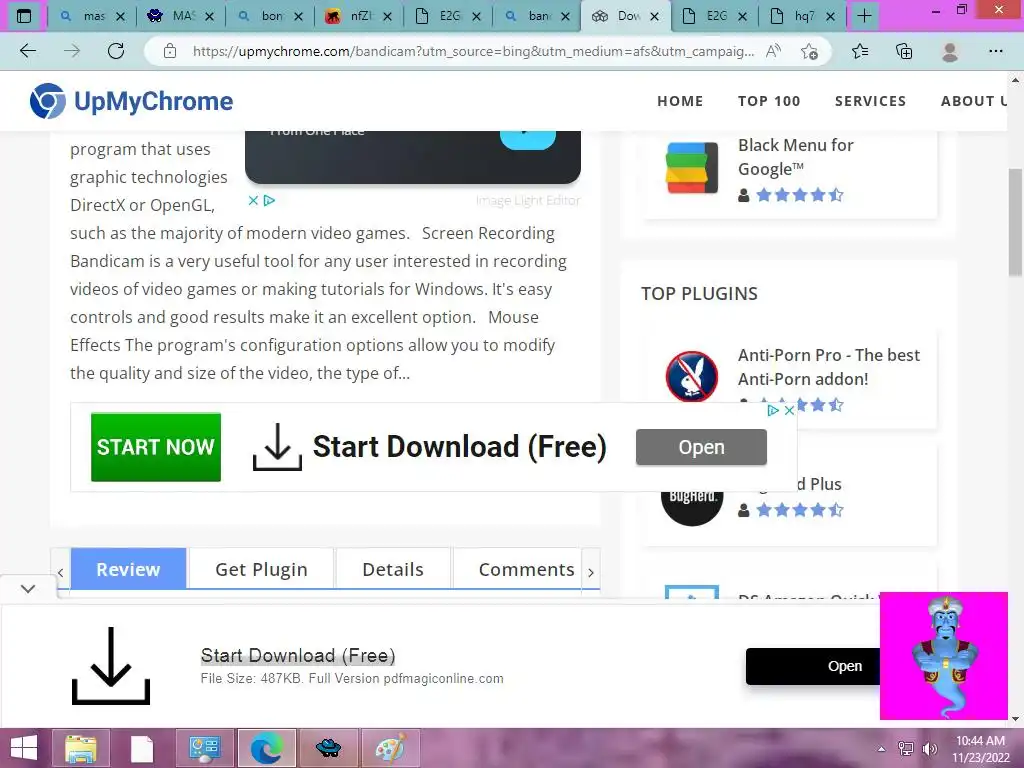Open the SERVICES menu item
This screenshot has width=1024, height=768.
coord(870,101)
